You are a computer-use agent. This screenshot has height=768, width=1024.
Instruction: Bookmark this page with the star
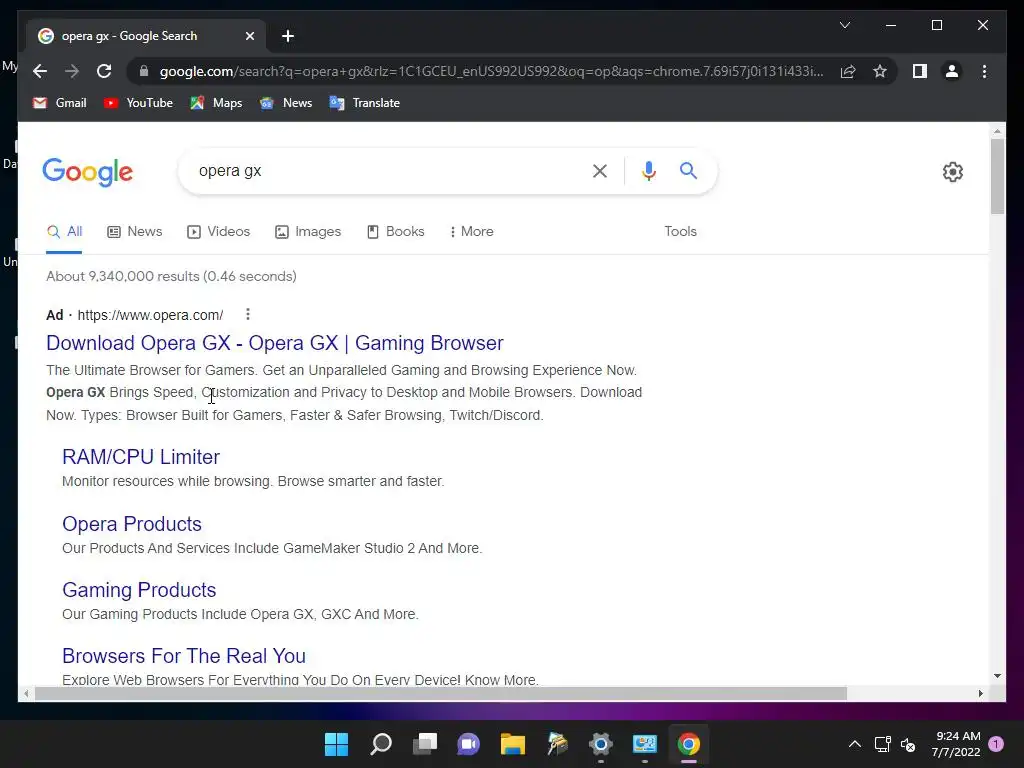point(880,71)
